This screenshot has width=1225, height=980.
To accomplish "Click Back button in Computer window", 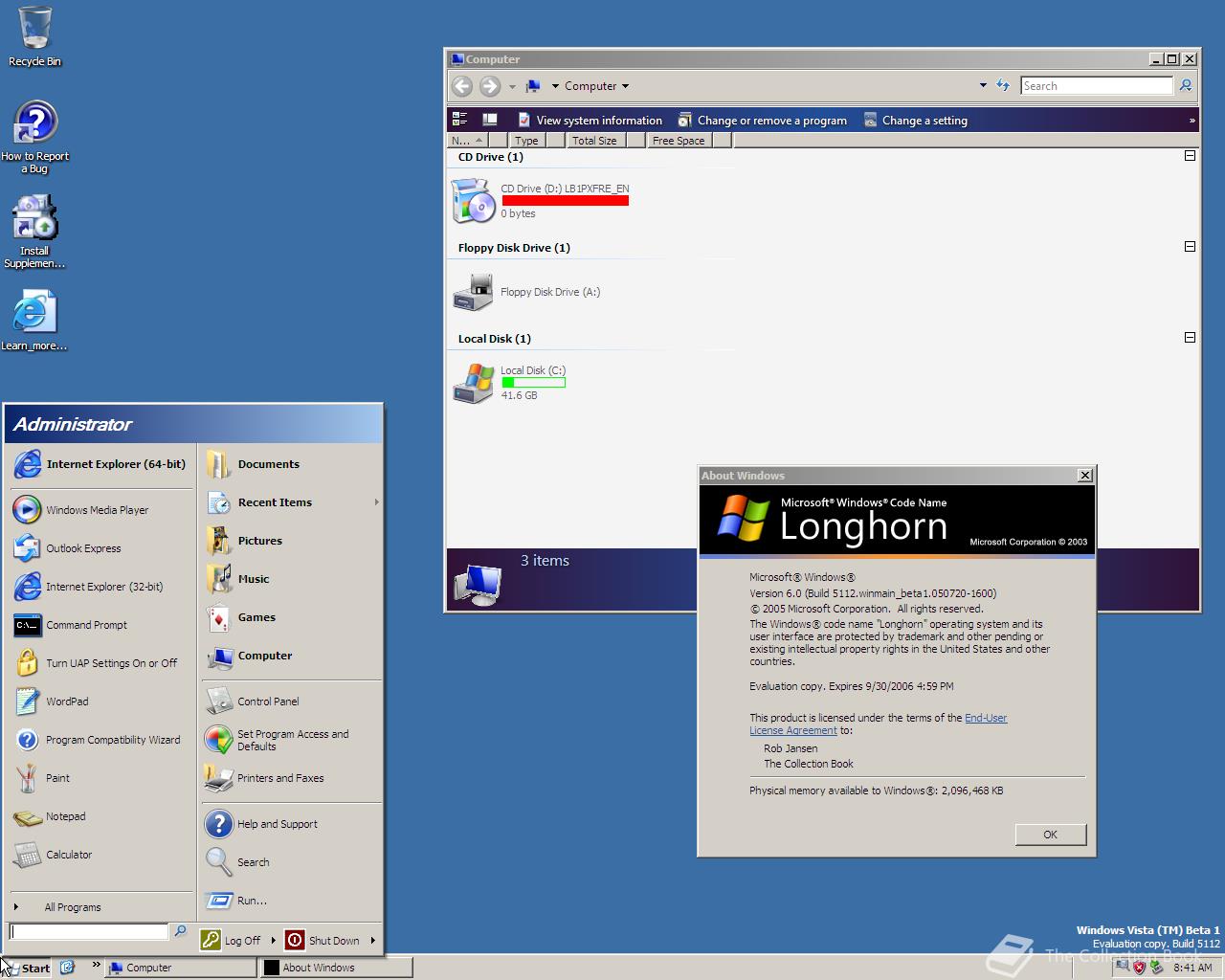I will (462, 86).
